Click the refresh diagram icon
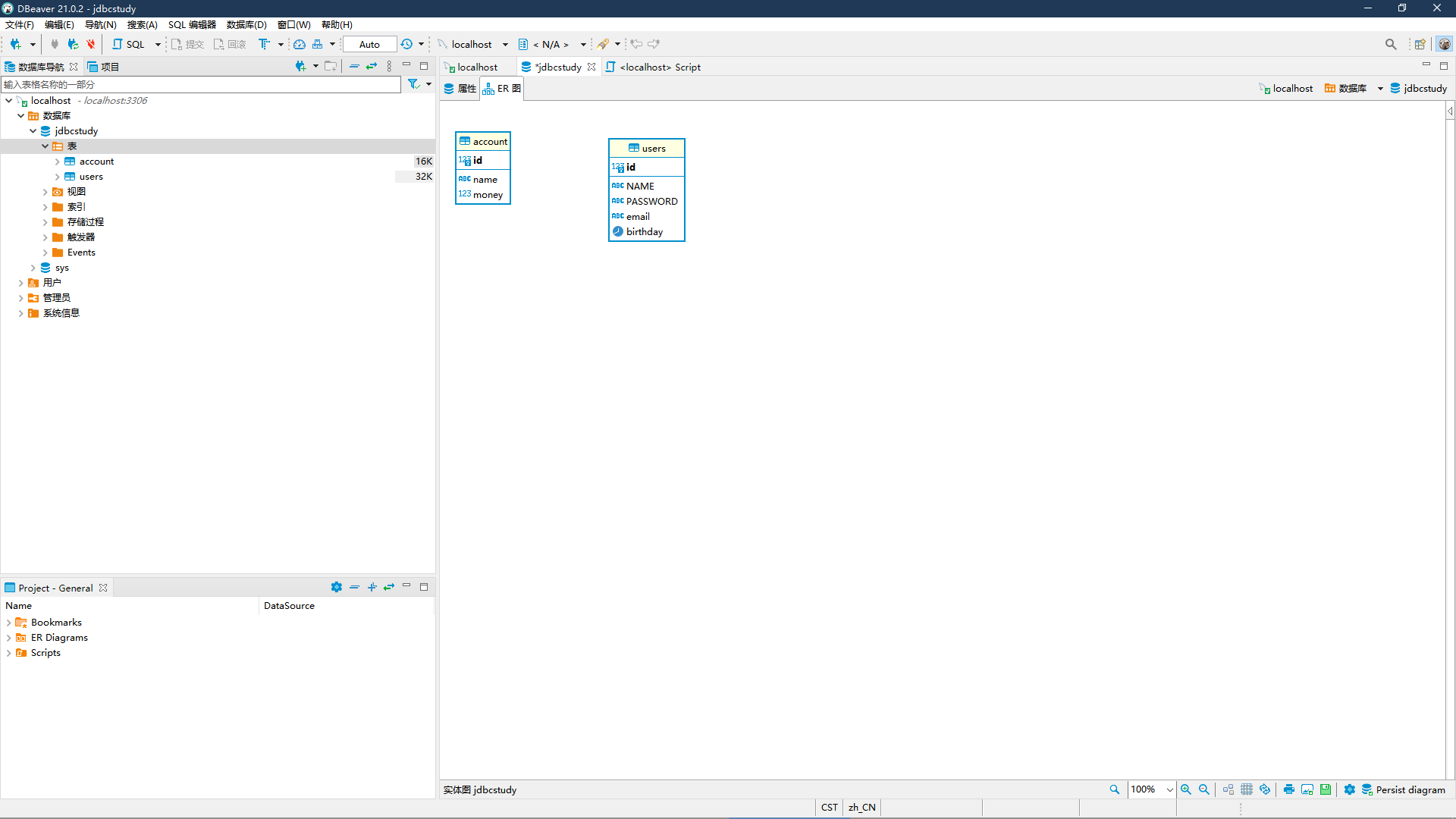 pyautogui.click(x=1265, y=789)
